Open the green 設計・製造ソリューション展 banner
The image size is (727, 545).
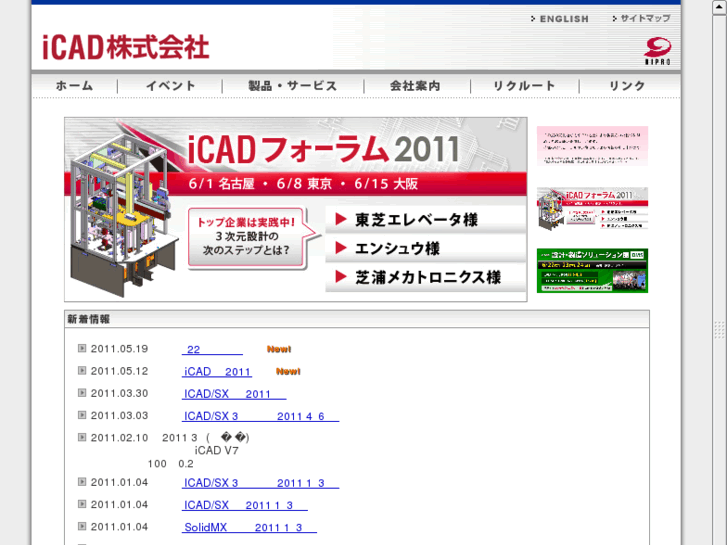pos(593,270)
